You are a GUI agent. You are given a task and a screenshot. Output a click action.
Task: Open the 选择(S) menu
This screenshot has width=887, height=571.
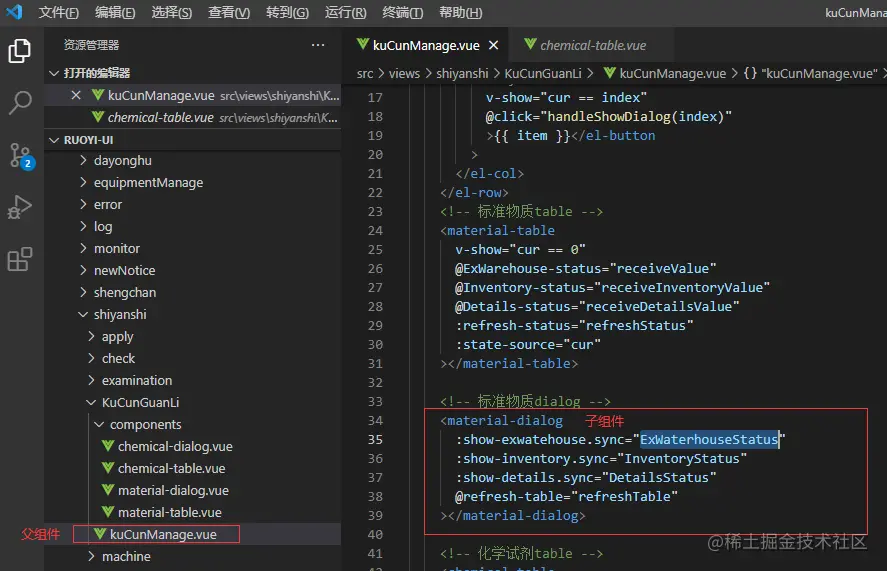point(171,12)
